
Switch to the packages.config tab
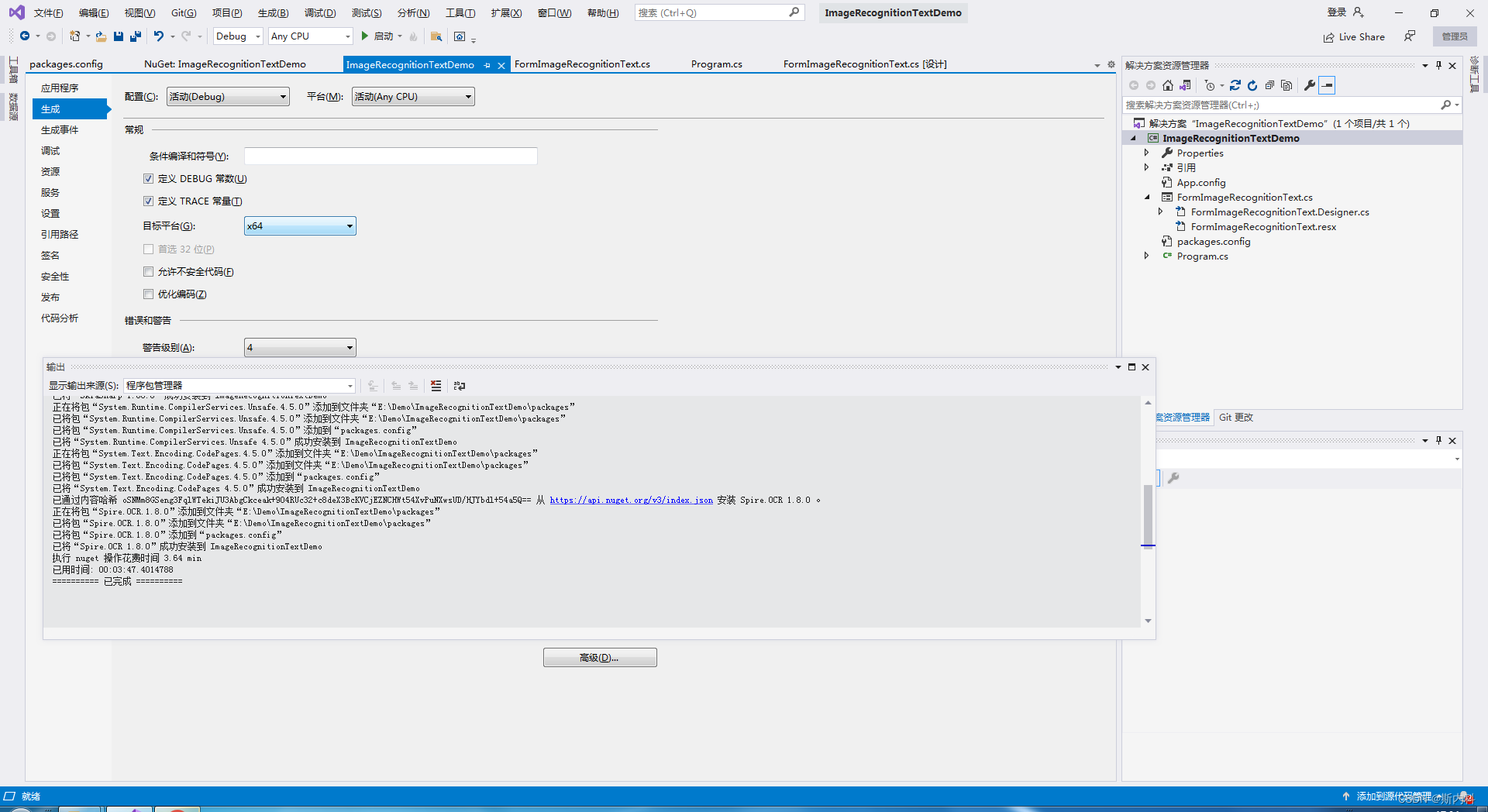(x=66, y=64)
